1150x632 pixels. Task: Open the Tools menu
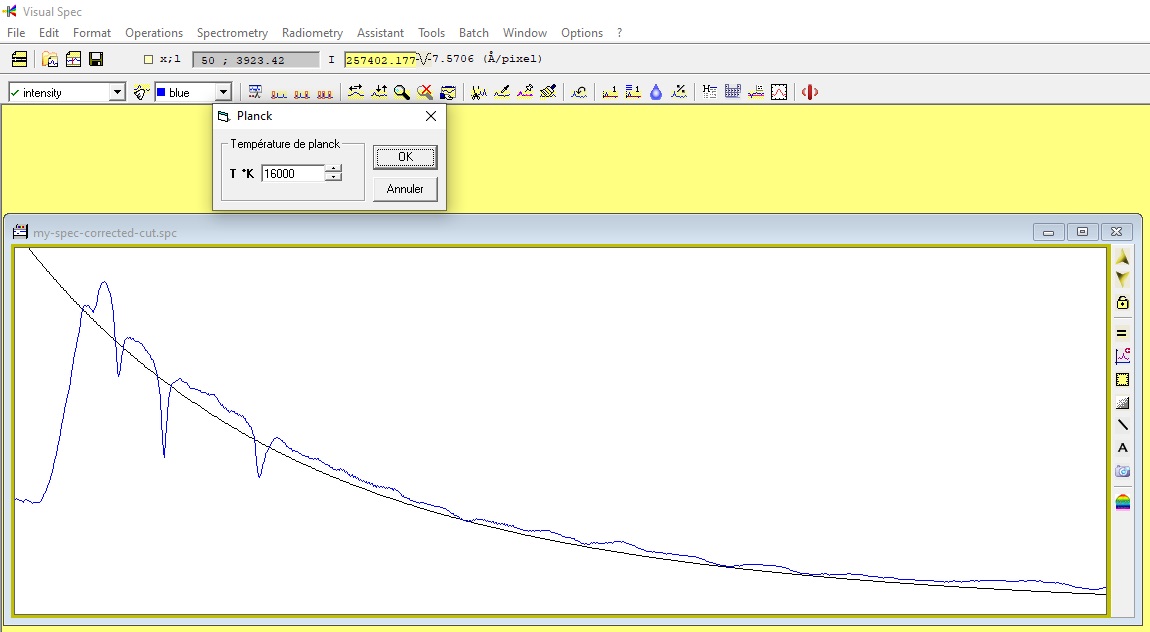pyautogui.click(x=431, y=33)
